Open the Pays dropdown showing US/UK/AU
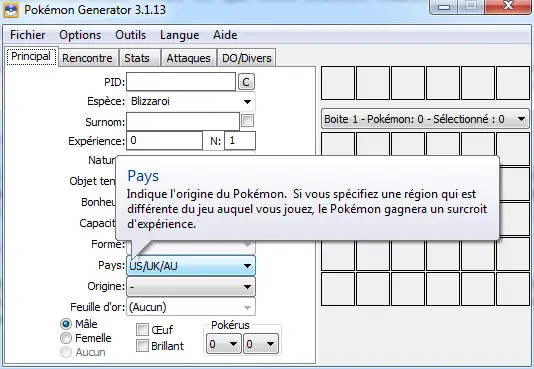This screenshot has height=369, width=534. coord(191,266)
